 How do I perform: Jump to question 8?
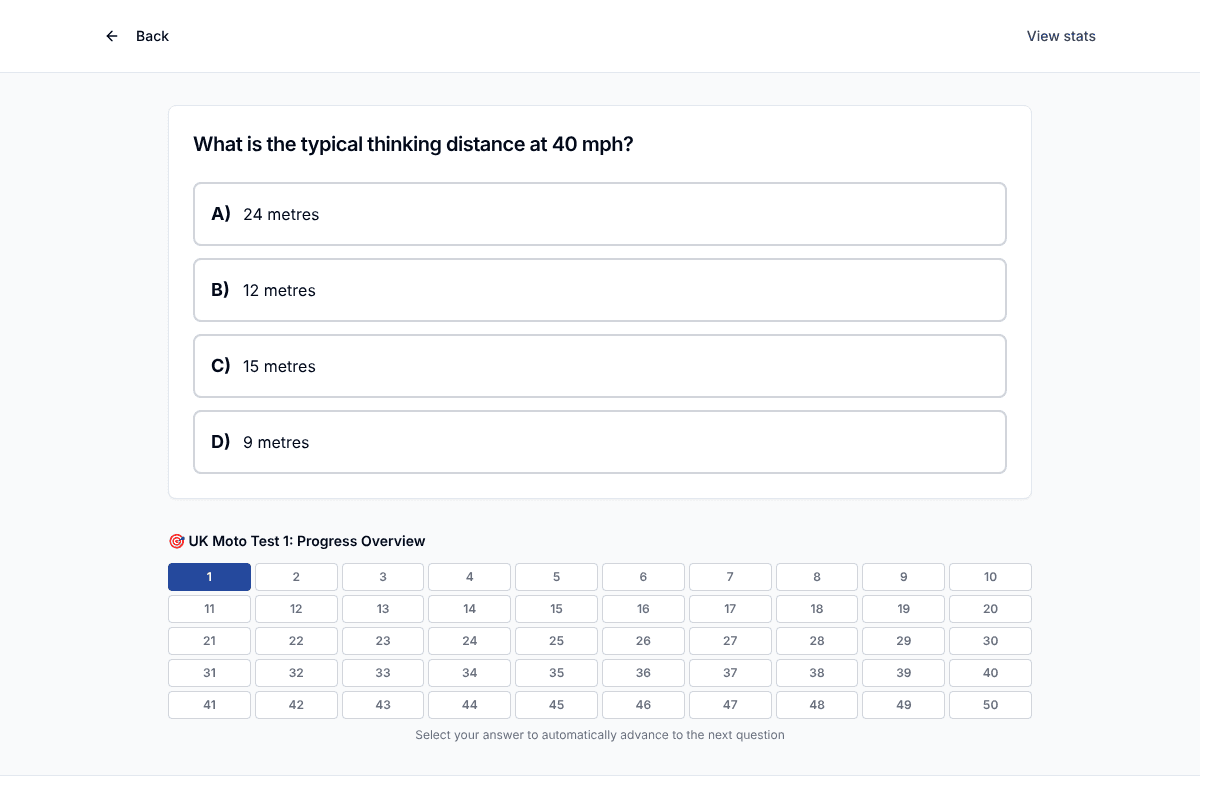[x=817, y=577]
